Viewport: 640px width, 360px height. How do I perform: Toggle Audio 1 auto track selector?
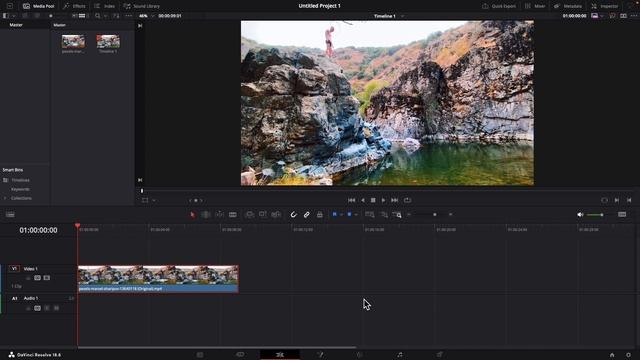(38, 308)
